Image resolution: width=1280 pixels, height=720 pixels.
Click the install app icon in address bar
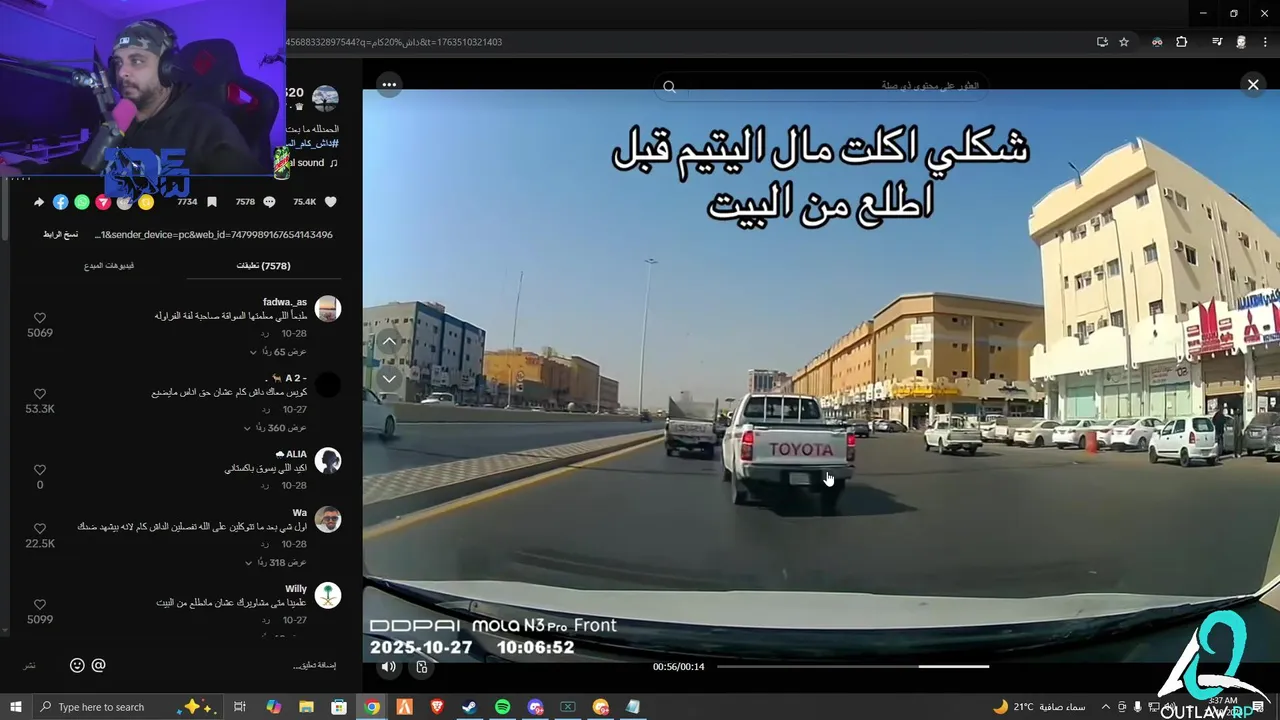tap(1102, 42)
